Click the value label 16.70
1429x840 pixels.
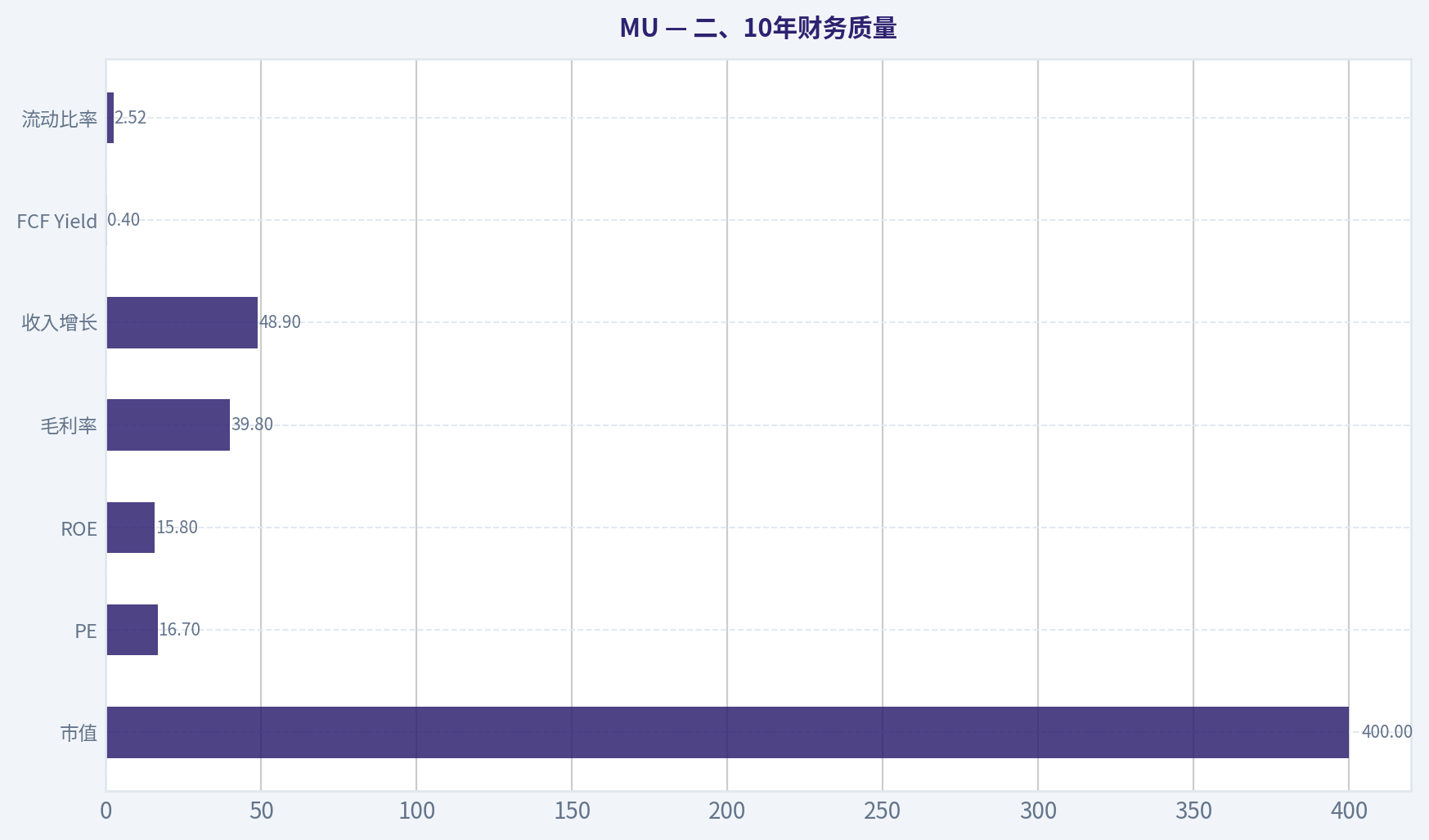click(179, 629)
